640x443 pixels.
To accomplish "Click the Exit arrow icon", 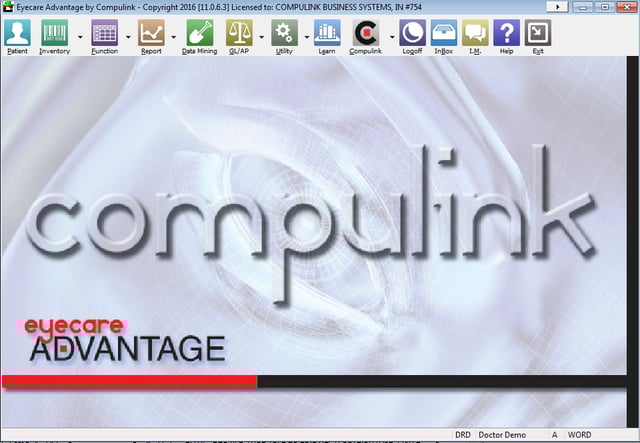I will 538,33.
